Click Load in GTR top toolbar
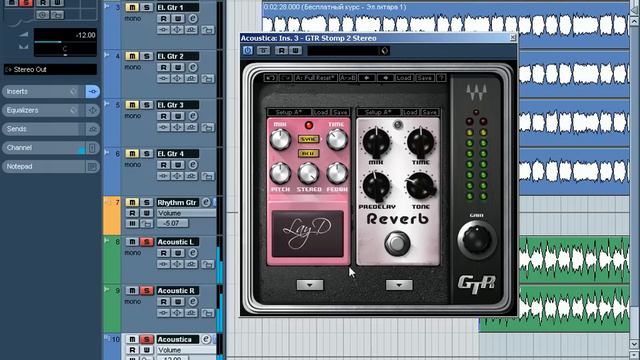Image resolution: width=640 pixels, height=360 pixels. (x=404, y=78)
